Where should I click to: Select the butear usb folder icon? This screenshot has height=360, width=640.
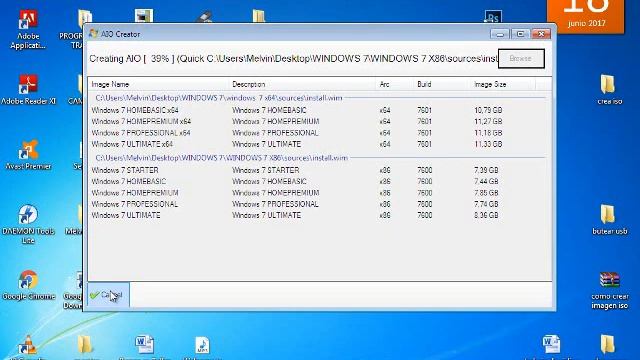click(x=609, y=220)
